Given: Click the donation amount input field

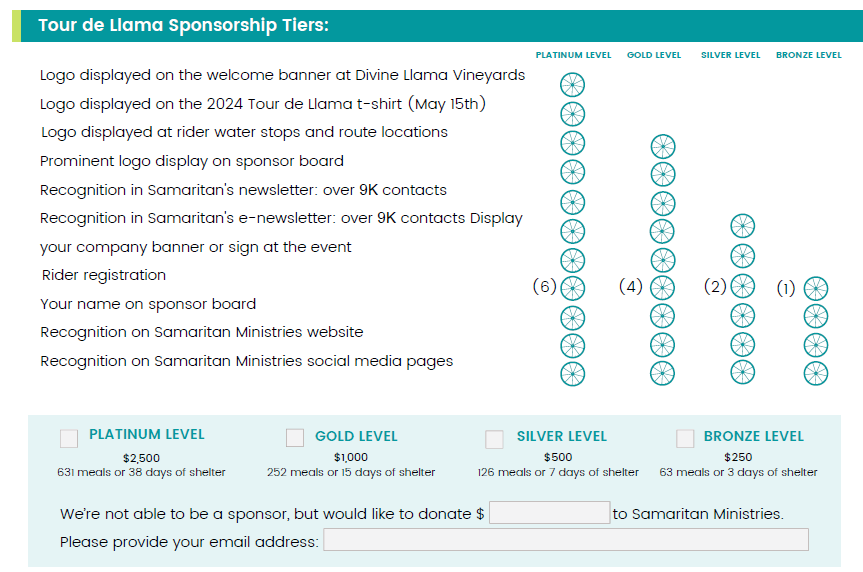Looking at the screenshot, I should [x=549, y=513].
